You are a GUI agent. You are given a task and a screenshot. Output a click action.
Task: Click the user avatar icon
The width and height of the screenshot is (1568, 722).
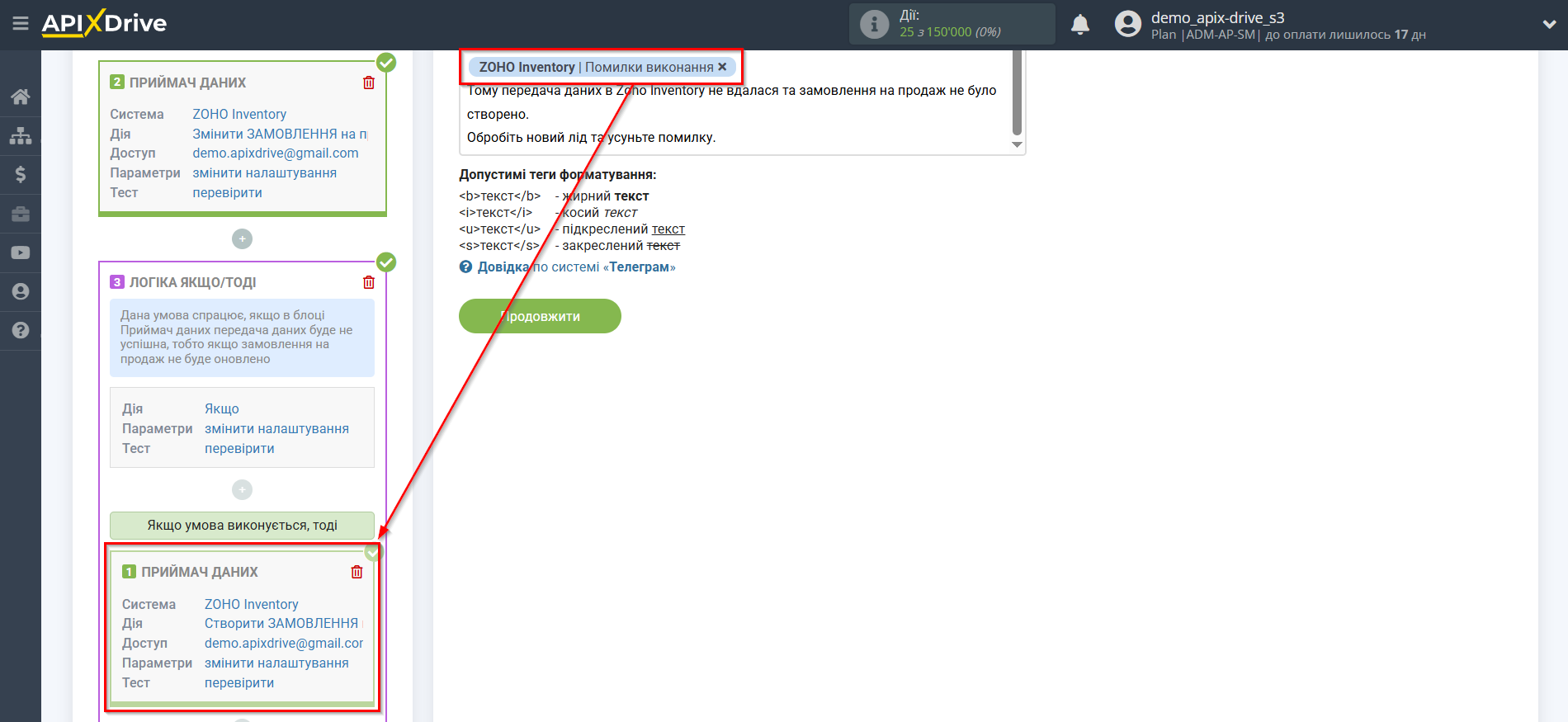click(x=1127, y=24)
